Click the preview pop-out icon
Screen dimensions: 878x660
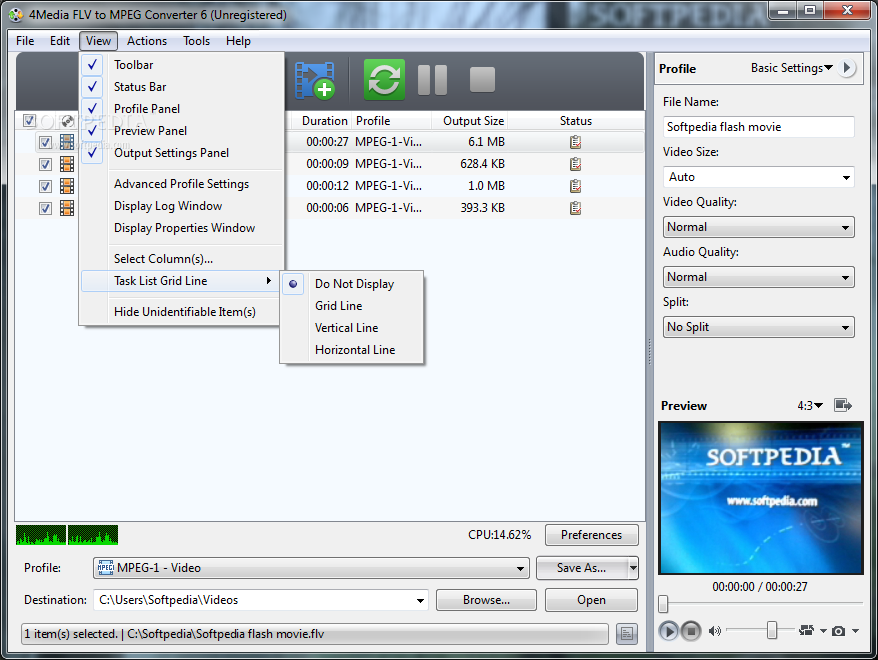pos(843,405)
